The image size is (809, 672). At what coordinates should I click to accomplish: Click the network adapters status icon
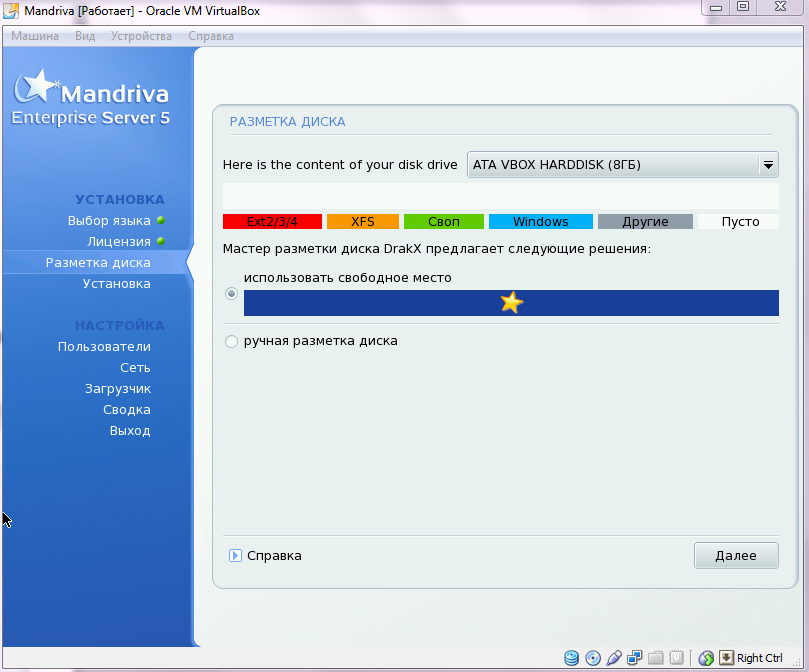(x=635, y=658)
